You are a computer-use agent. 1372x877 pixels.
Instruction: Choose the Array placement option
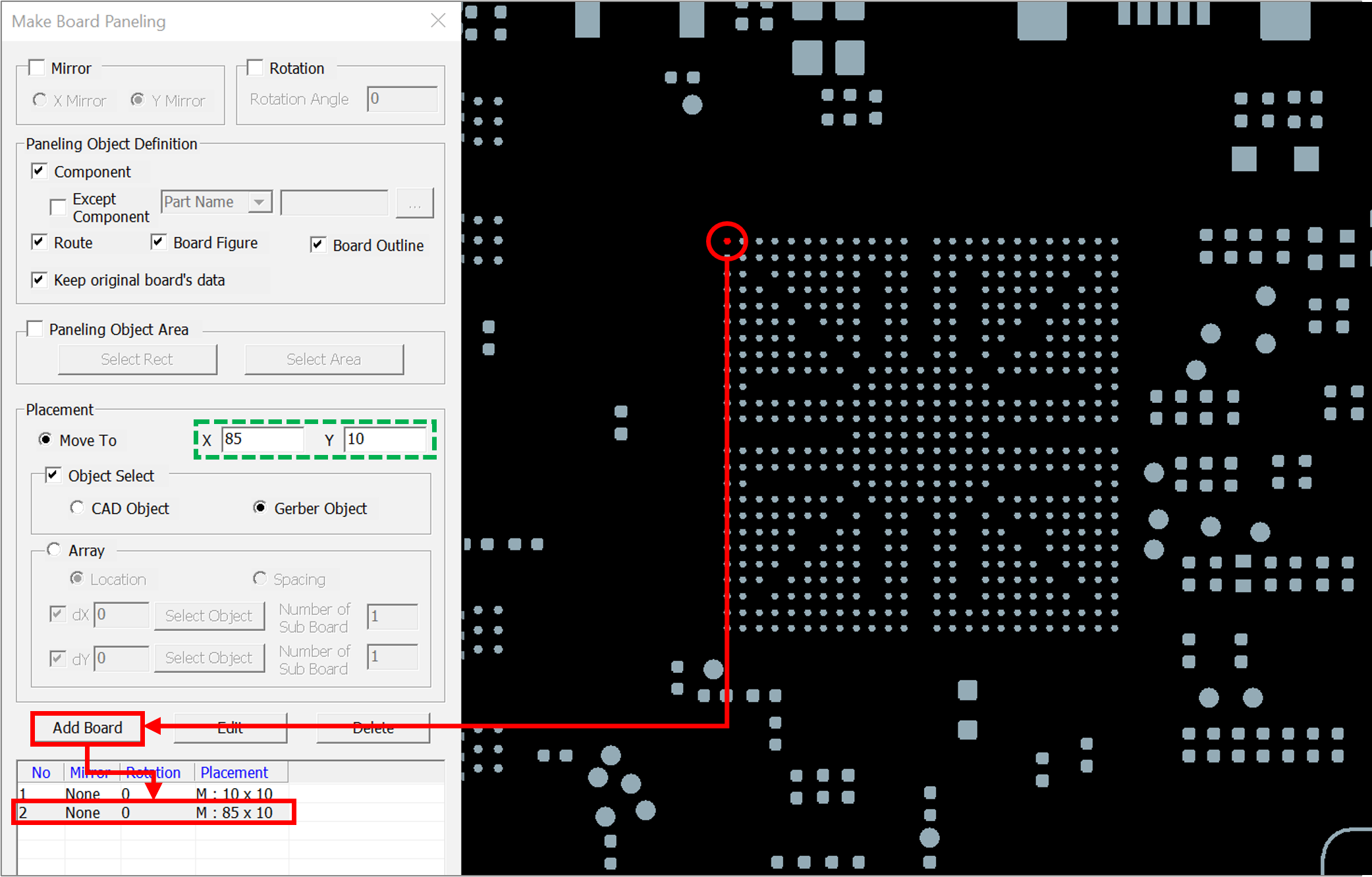[x=54, y=550]
